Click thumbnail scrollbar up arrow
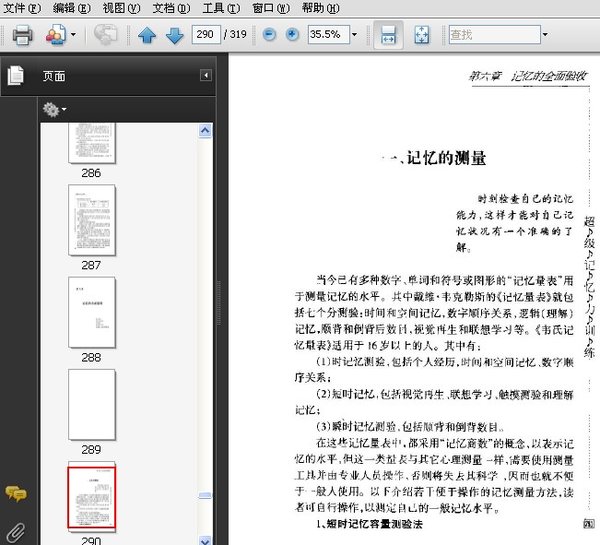Image resolution: width=600 pixels, height=545 pixels. [x=205, y=131]
